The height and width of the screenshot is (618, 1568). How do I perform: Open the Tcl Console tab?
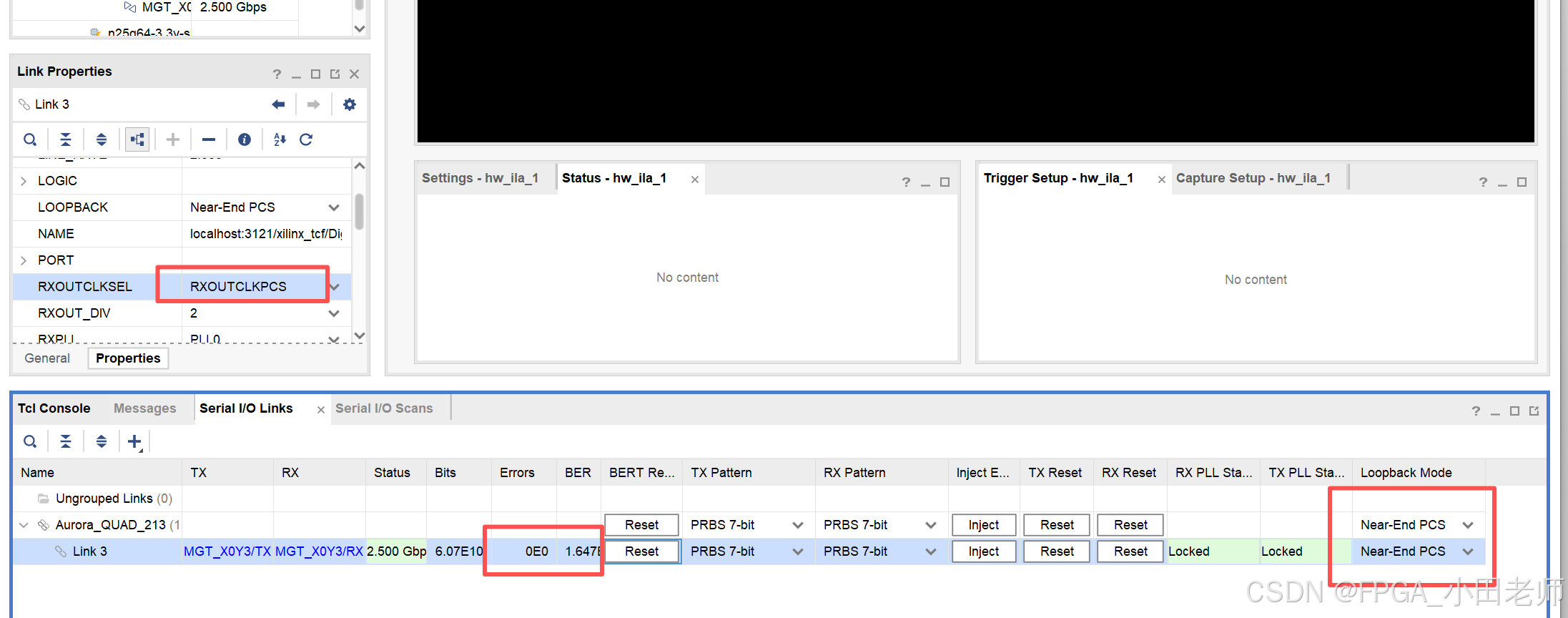coord(54,408)
